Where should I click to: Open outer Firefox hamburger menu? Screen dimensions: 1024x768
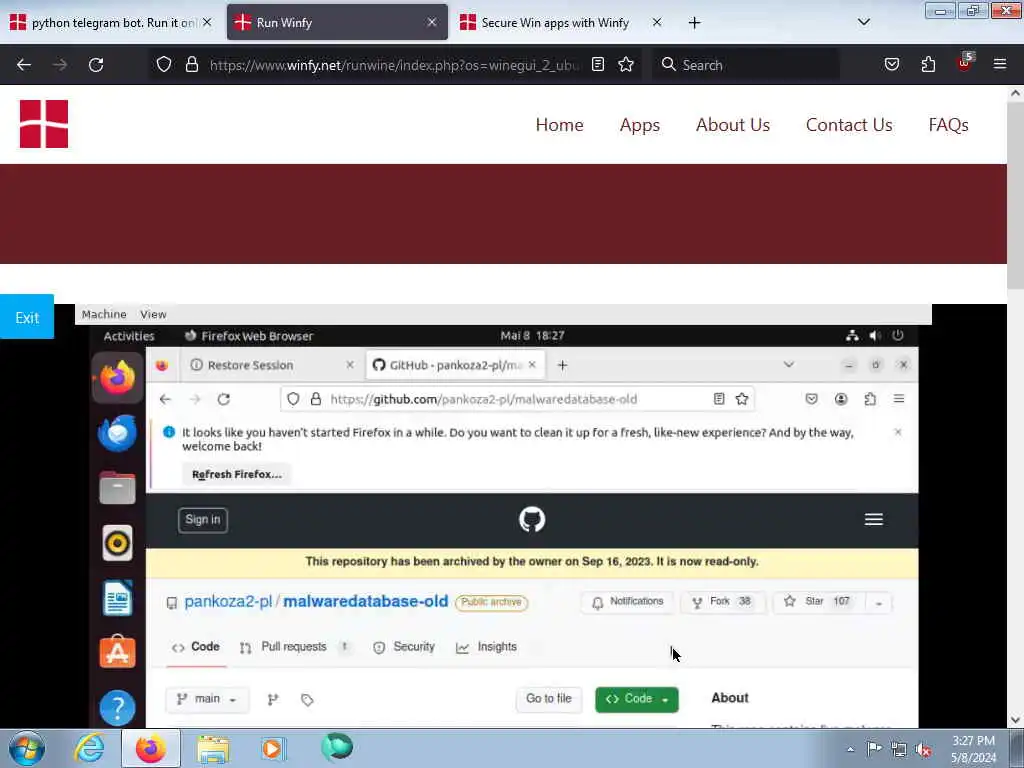1000,64
